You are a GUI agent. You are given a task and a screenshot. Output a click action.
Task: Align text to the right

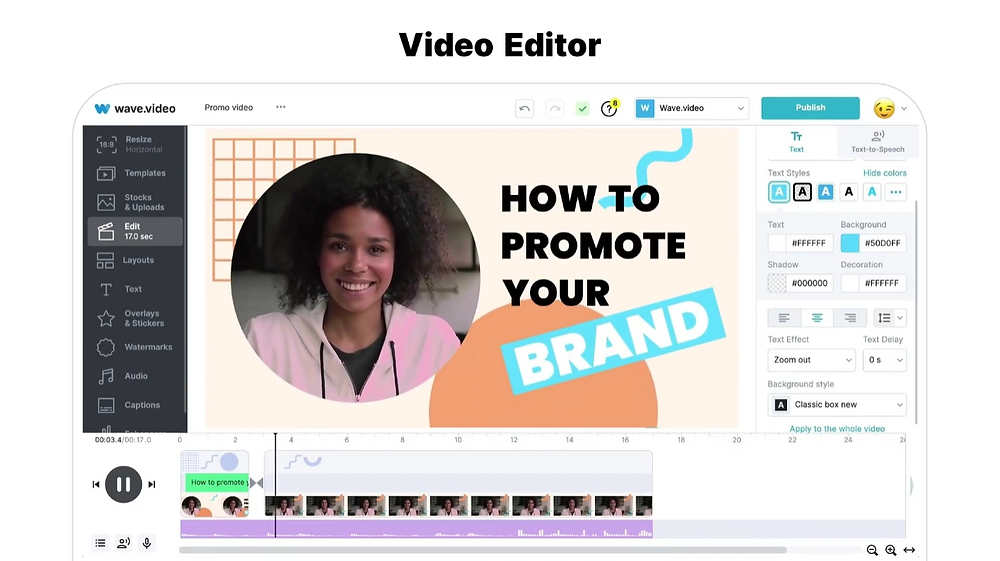(850, 318)
